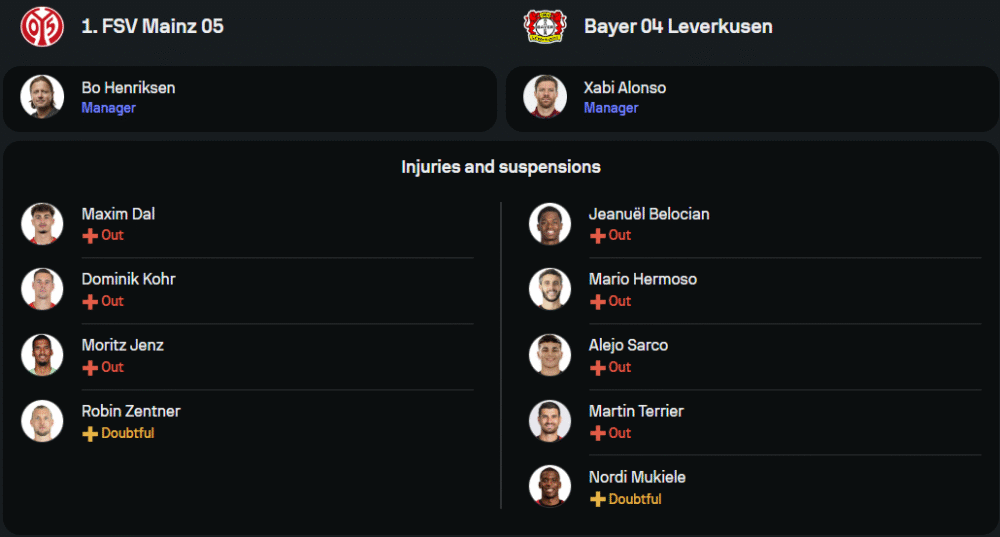Click the yellow doubtful cross under Nordi Mukiele
Screen dimensions: 1000x537
[598, 500]
